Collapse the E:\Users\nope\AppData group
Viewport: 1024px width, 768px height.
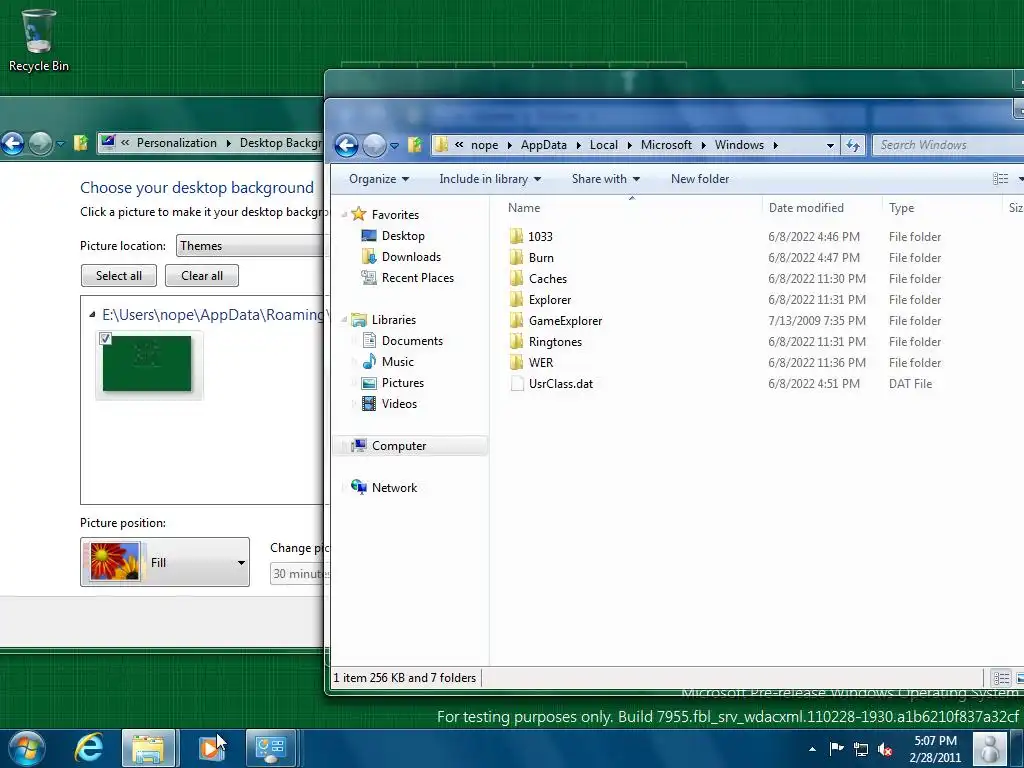pyautogui.click(x=92, y=315)
